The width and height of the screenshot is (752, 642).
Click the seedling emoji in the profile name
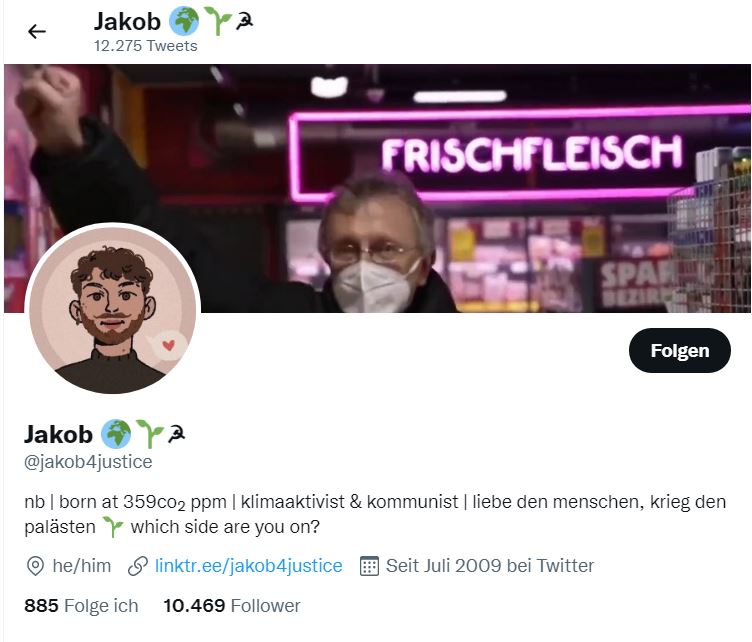tap(150, 433)
